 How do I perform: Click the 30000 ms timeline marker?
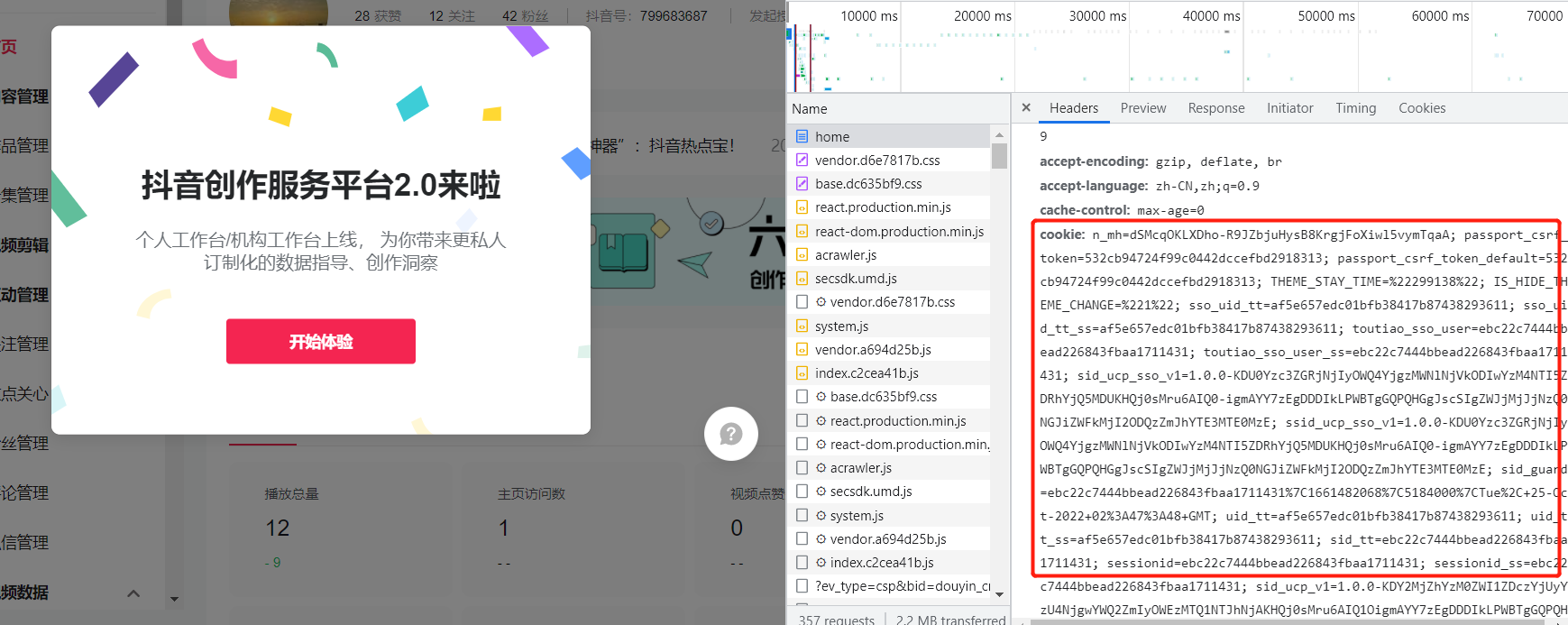point(1097,15)
